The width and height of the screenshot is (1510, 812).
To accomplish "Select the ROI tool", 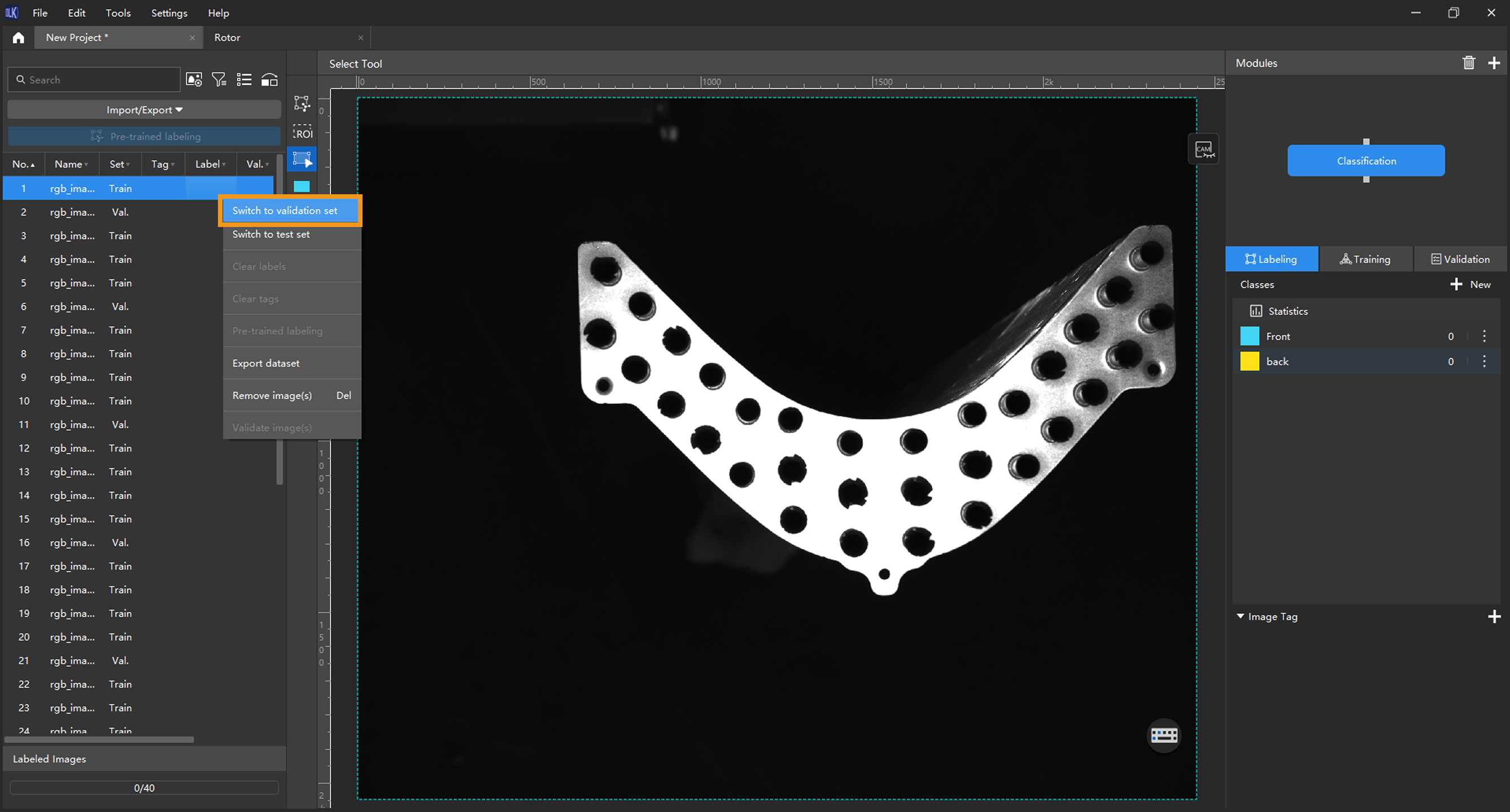I will 303,132.
